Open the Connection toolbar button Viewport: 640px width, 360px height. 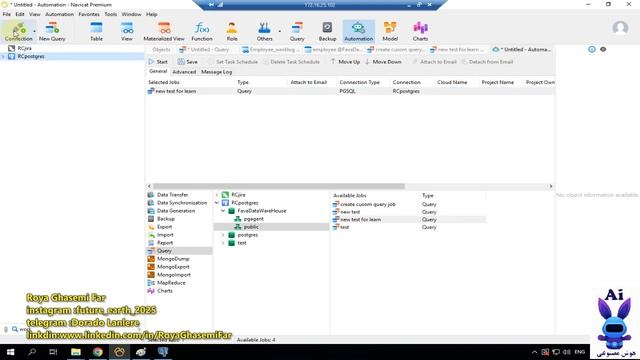click(18, 31)
